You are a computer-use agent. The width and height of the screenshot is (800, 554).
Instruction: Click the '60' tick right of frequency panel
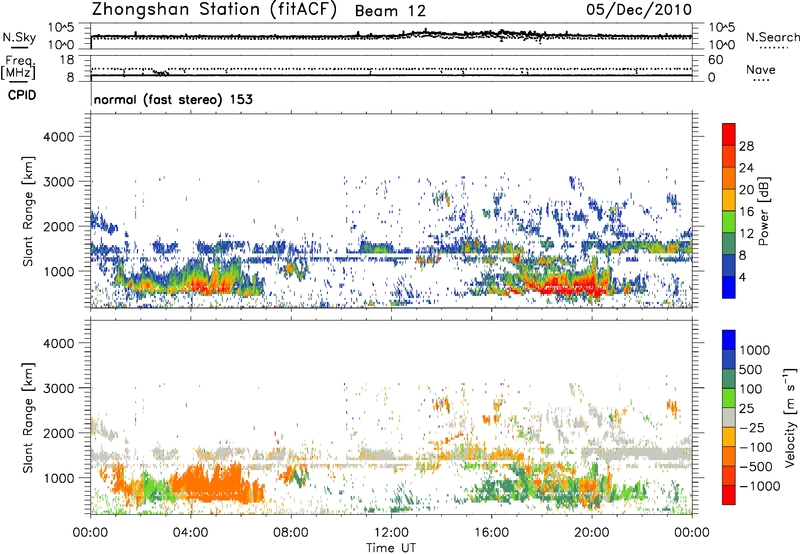coord(716,60)
